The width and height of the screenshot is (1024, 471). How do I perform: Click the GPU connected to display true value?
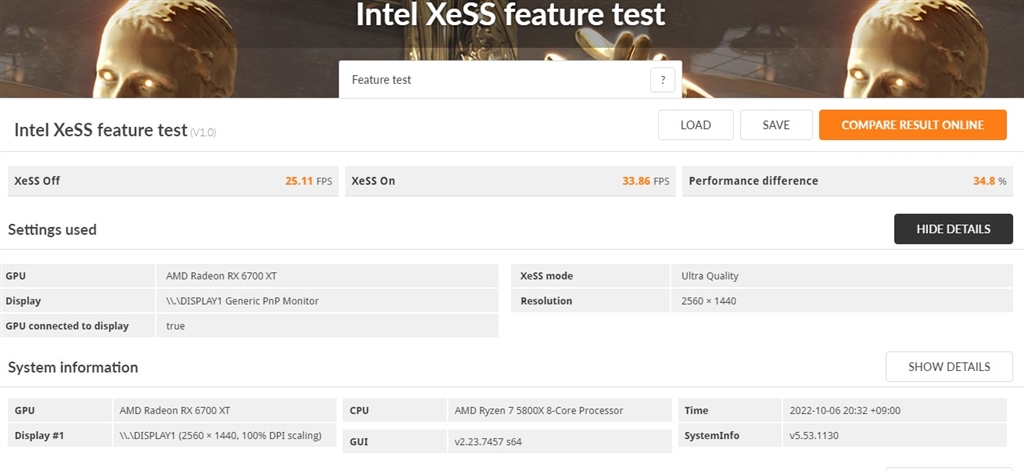pyautogui.click(x=175, y=326)
